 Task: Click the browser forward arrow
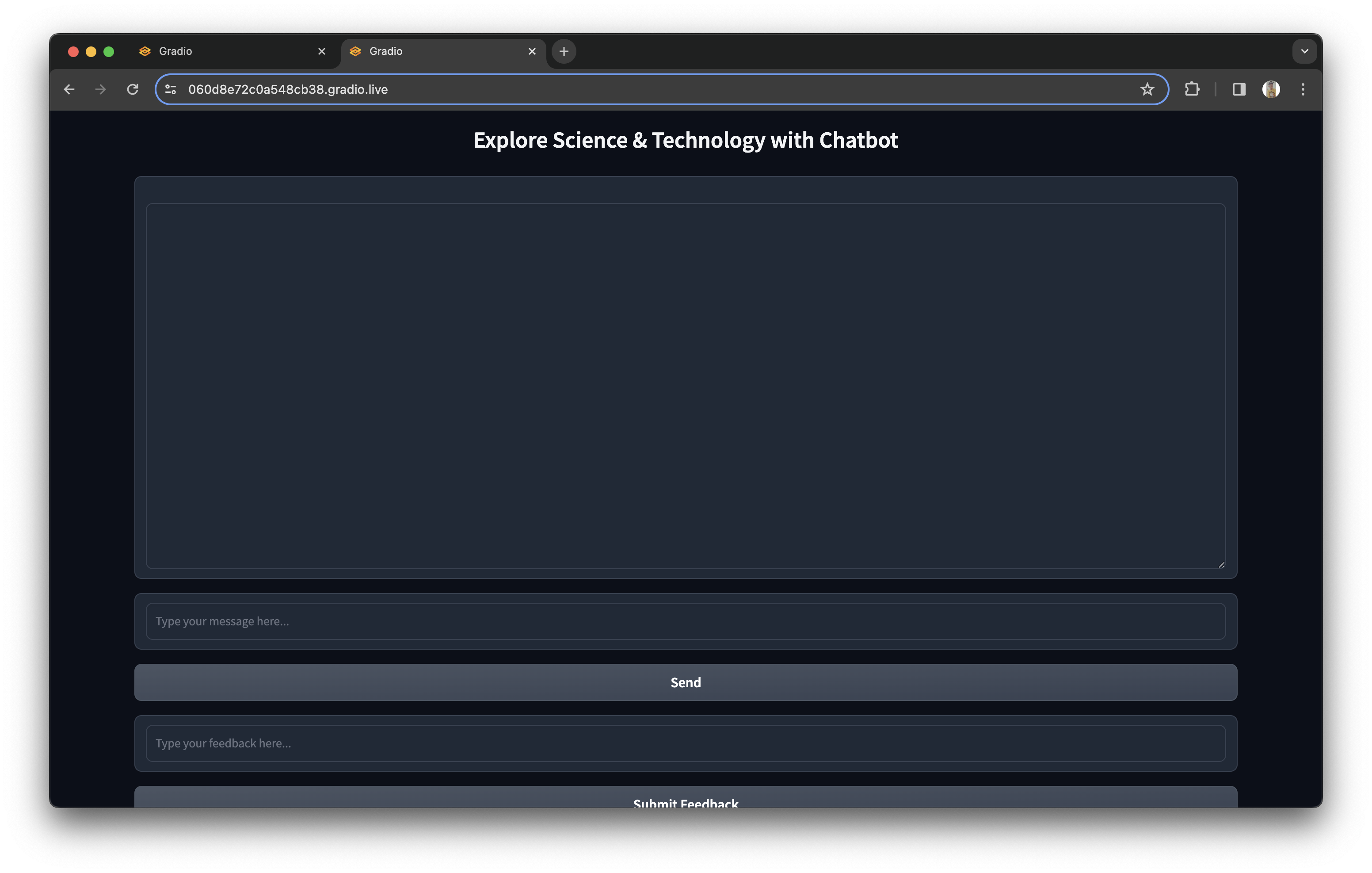[101, 89]
